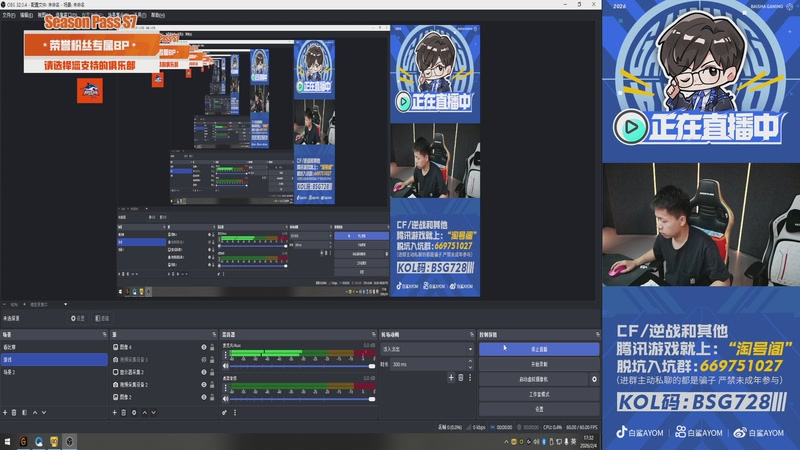Screen dimensions: 800x450
Task: Undock the audio mixer panel via float icon
Action: [374, 335]
